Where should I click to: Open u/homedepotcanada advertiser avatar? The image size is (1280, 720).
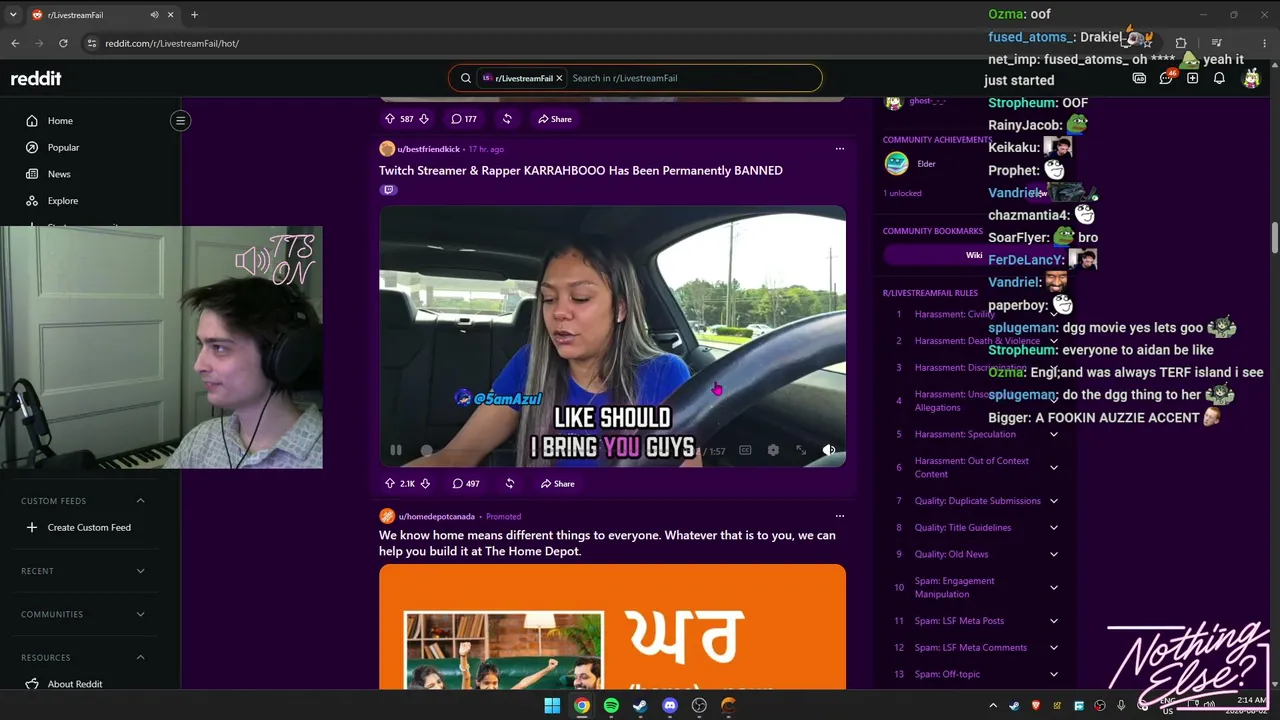(x=387, y=516)
